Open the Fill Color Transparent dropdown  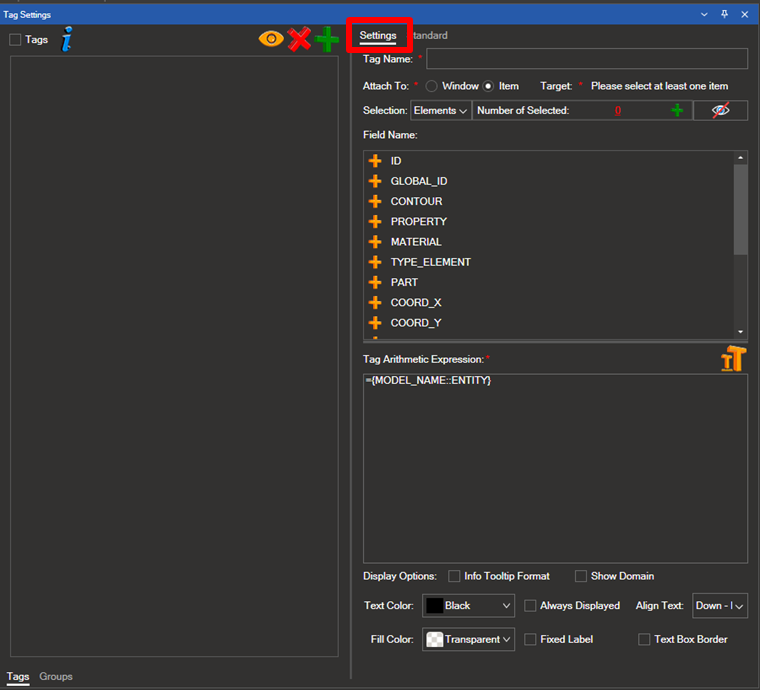pos(469,639)
